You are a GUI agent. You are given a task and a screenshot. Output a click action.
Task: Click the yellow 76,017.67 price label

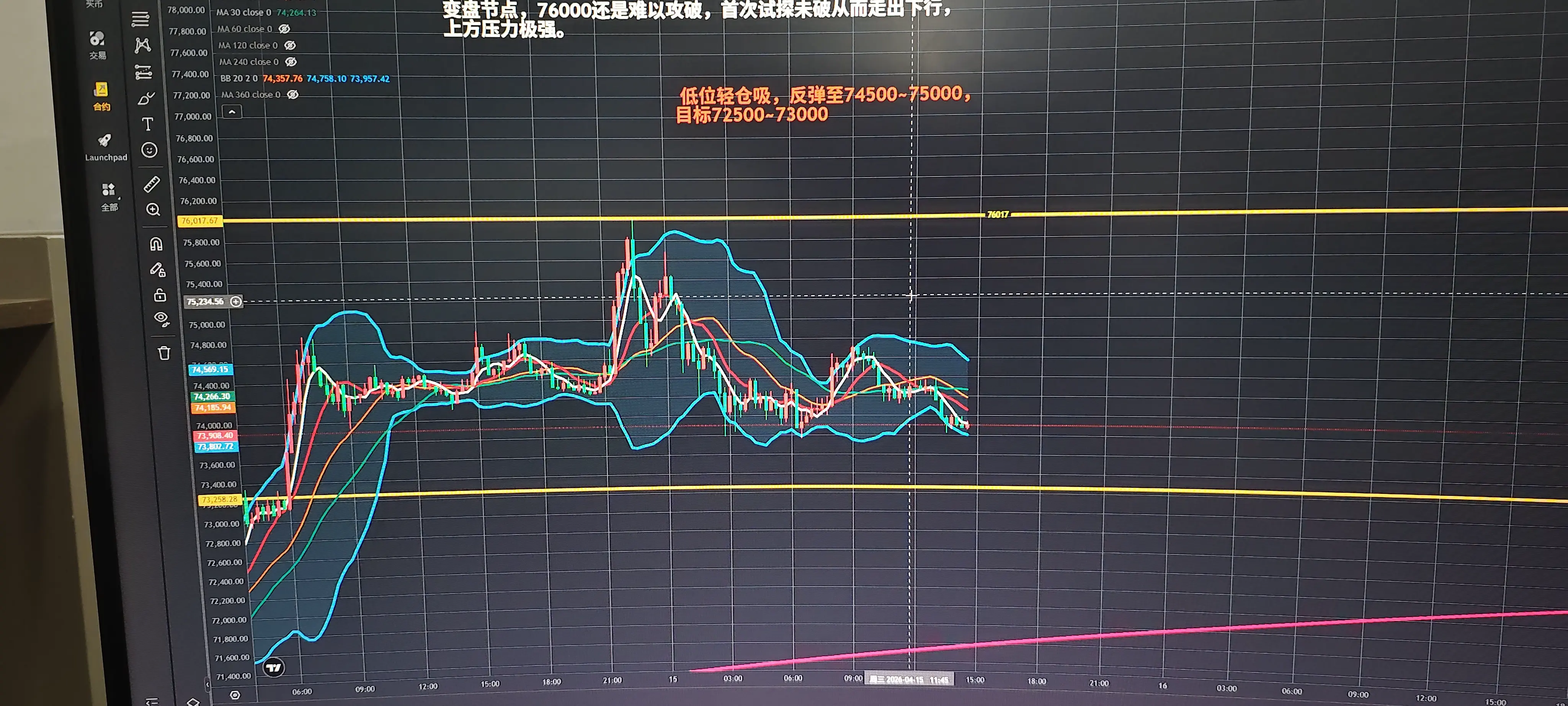(200, 221)
